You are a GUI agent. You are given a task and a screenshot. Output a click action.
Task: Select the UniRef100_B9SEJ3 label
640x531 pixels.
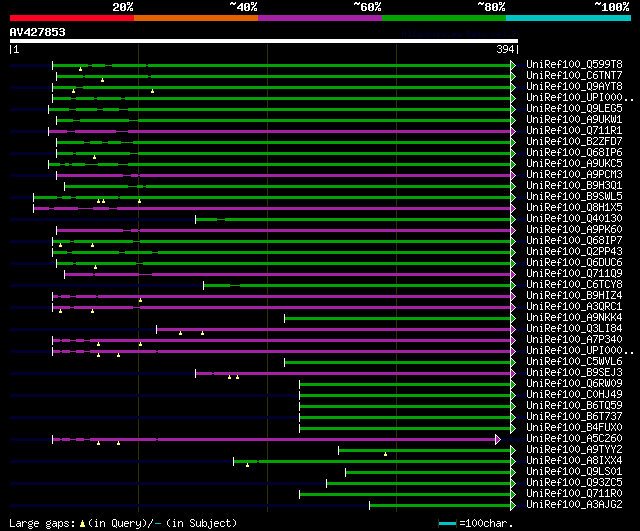[x=574, y=373]
